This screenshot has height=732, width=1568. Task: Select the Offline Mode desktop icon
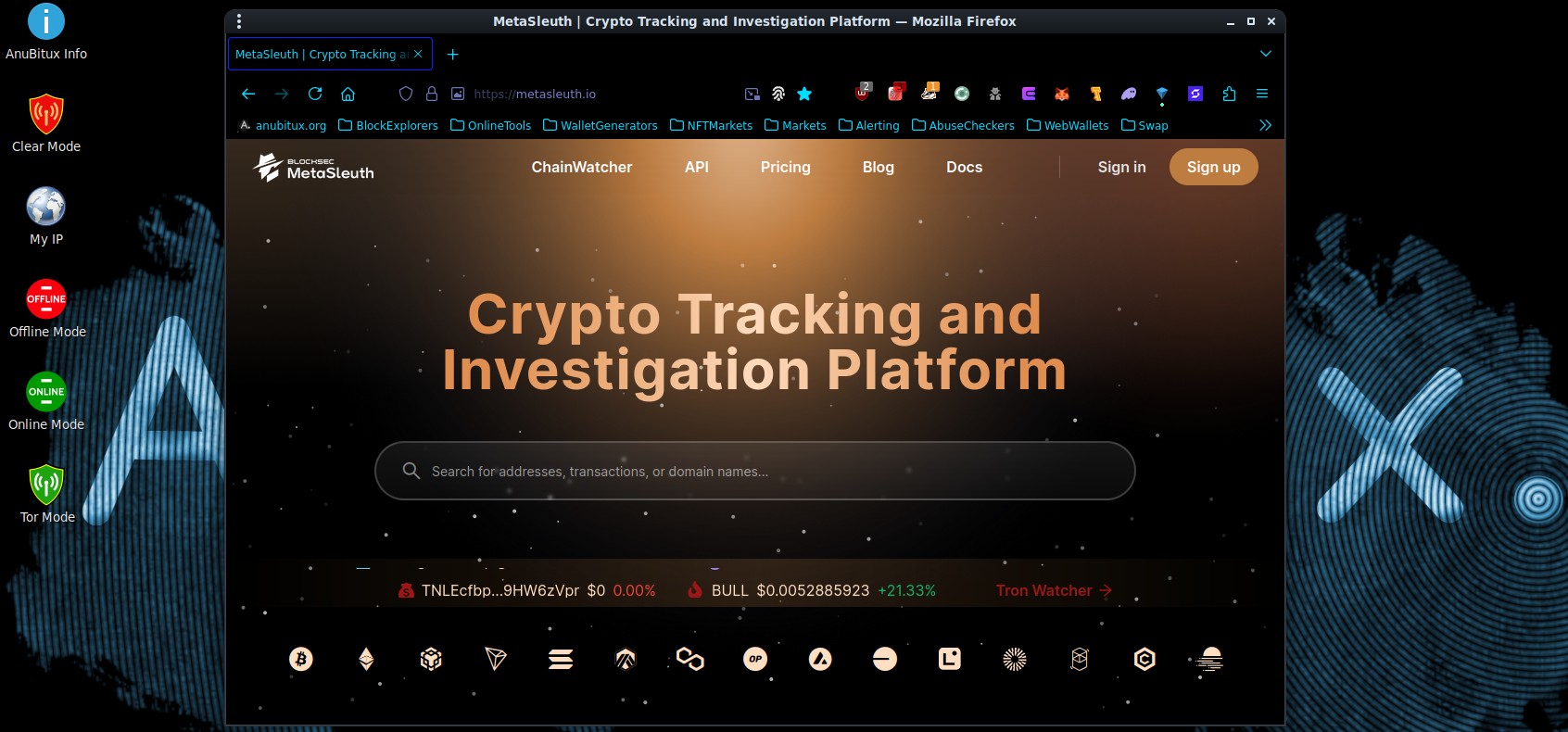coord(46,309)
